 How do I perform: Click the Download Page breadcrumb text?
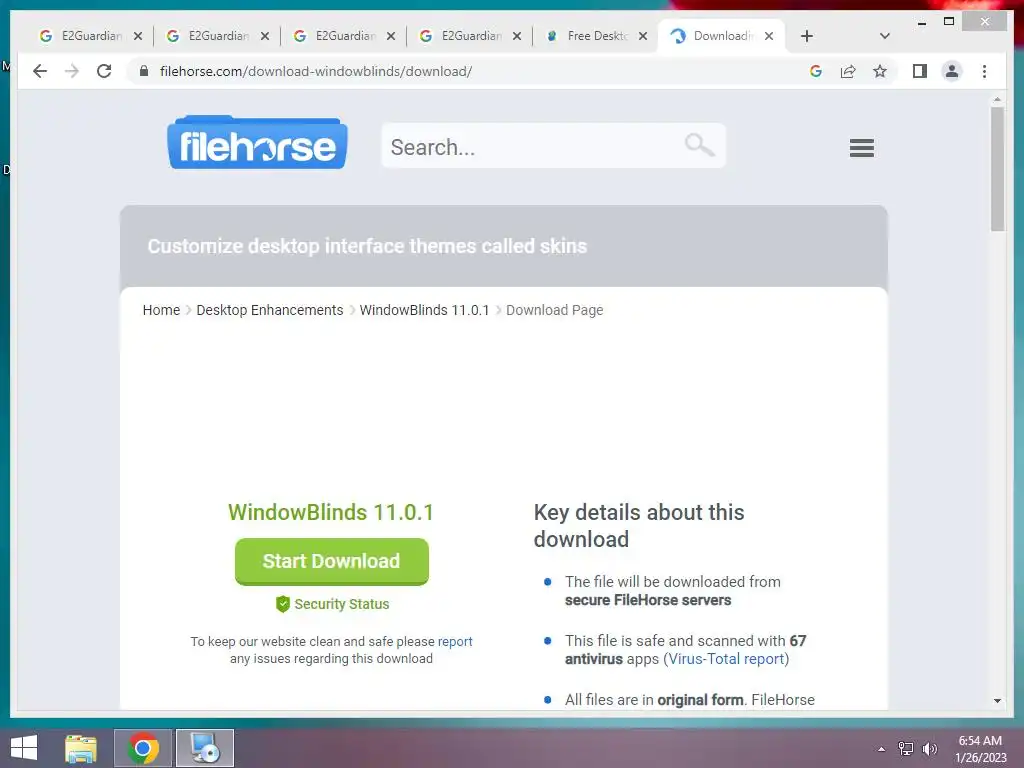(x=554, y=310)
